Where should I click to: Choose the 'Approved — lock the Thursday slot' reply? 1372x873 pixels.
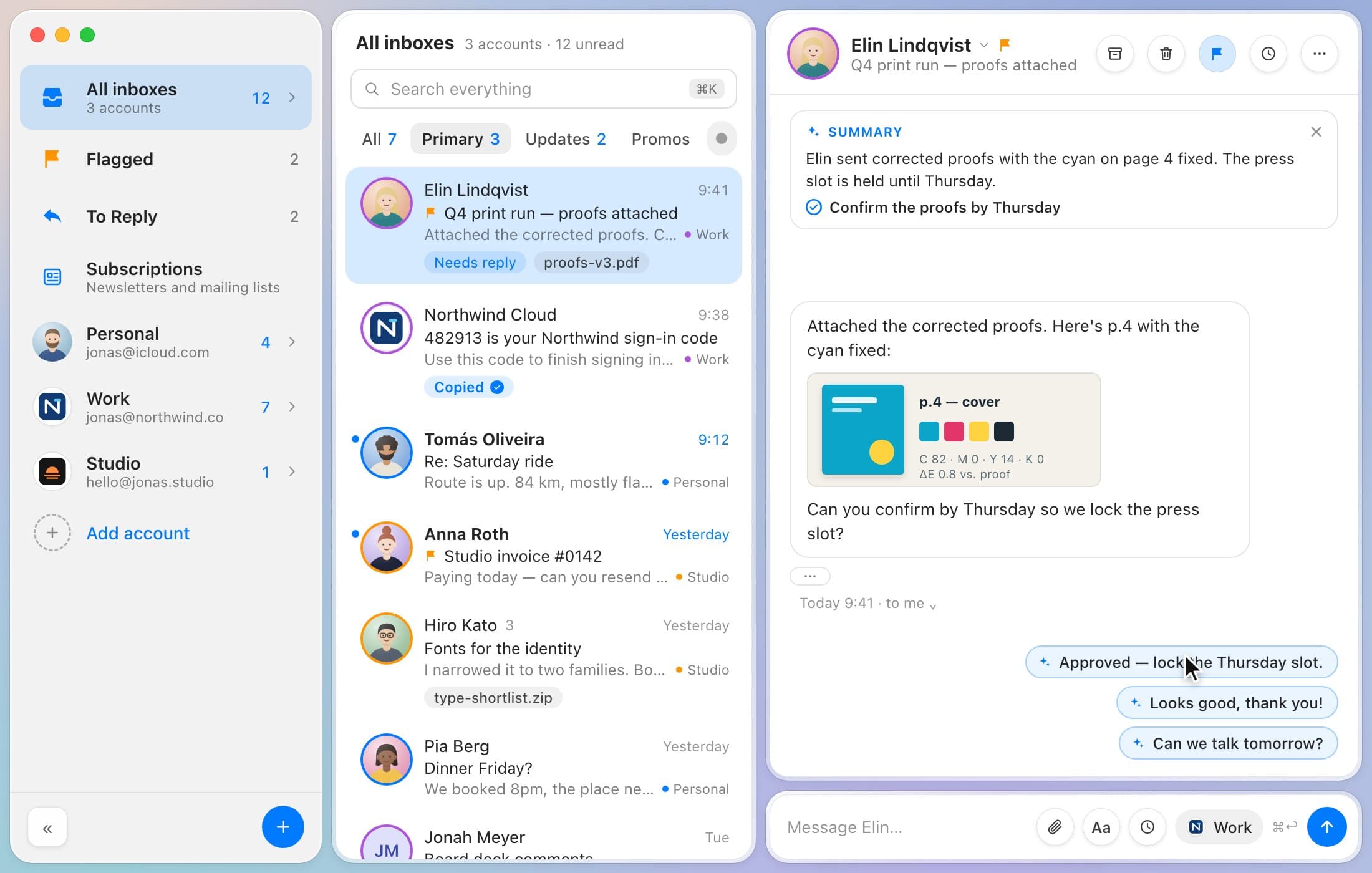[x=1181, y=662]
